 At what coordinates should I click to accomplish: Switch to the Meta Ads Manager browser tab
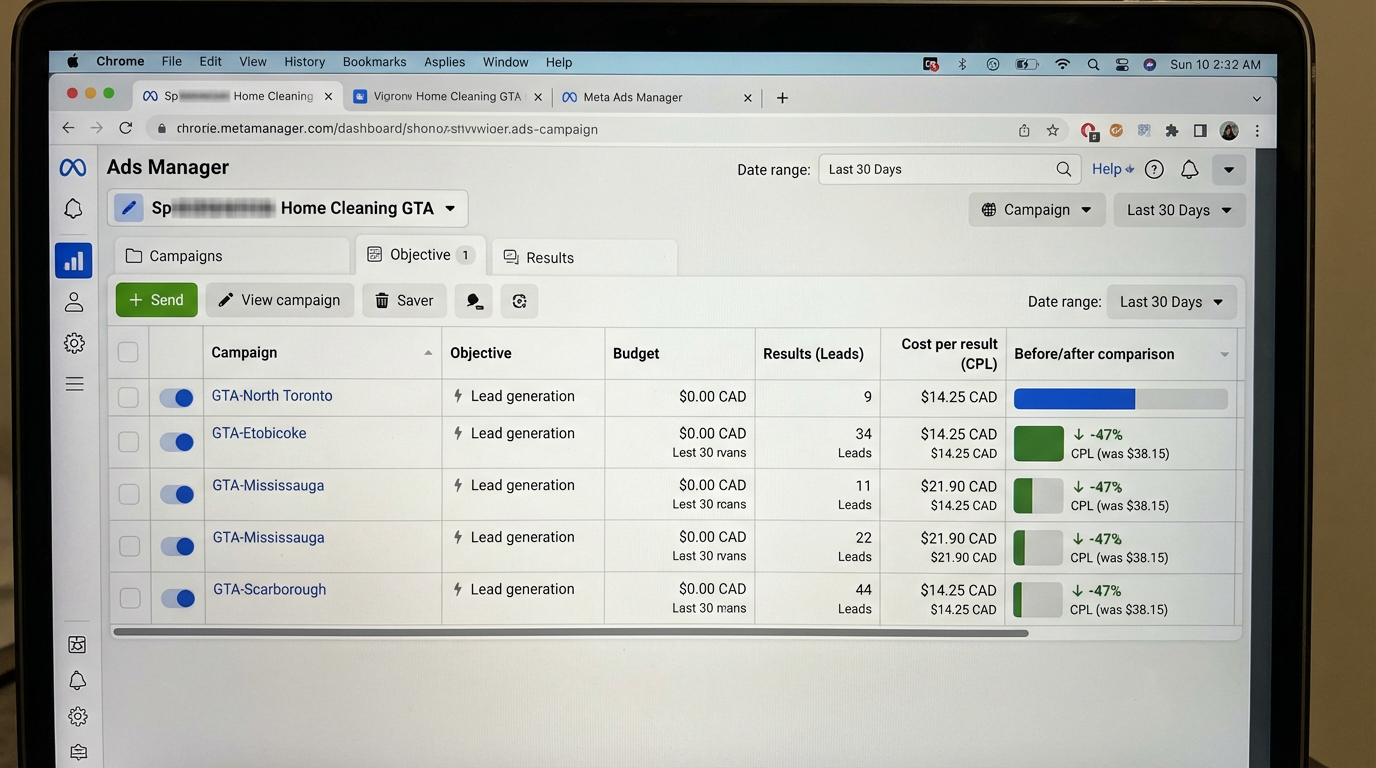tap(657, 97)
